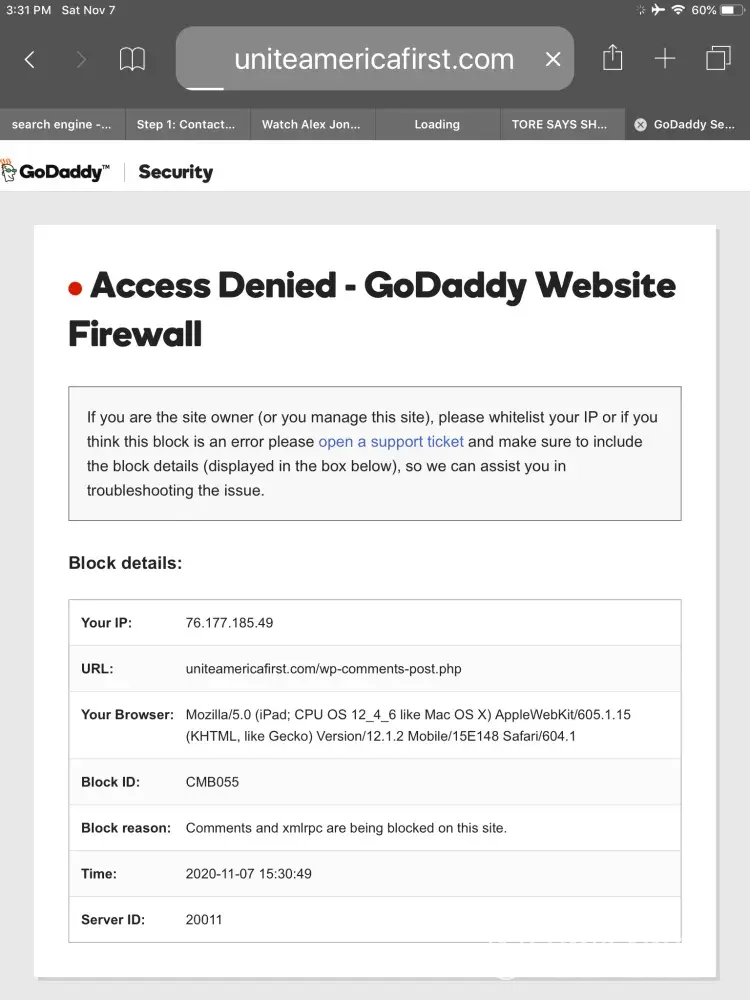Tap the Wi-Fi status icon
The image size is (750, 1000).
click(678, 10)
